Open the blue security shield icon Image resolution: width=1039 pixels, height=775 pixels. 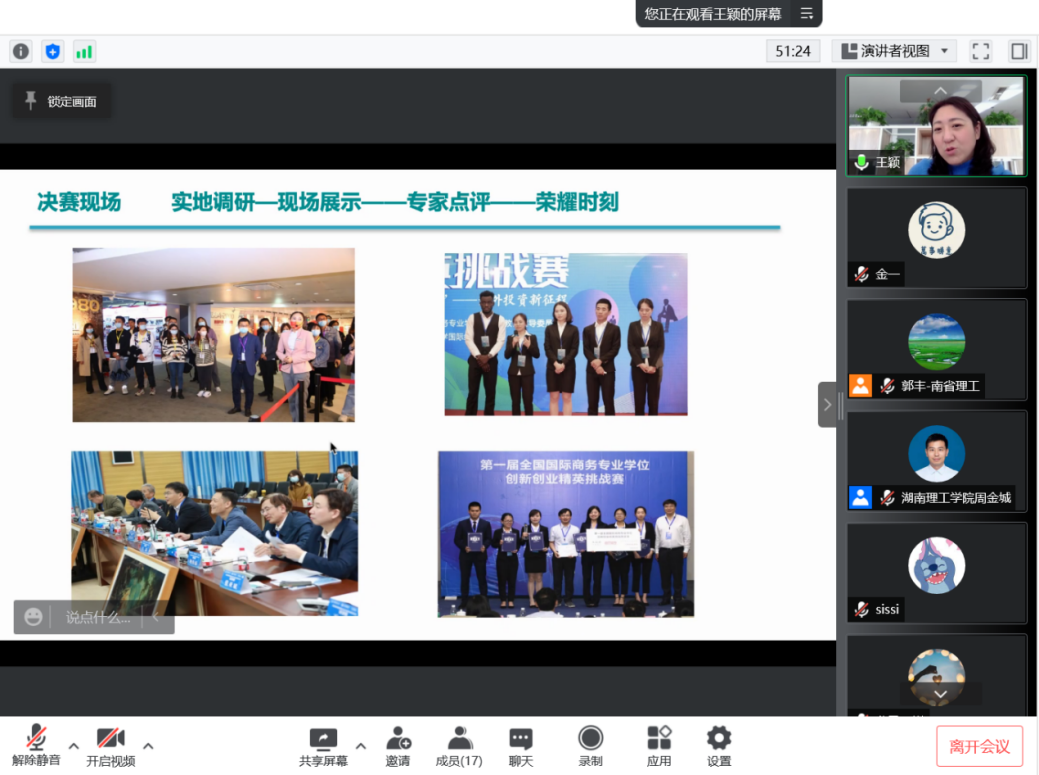(x=53, y=51)
